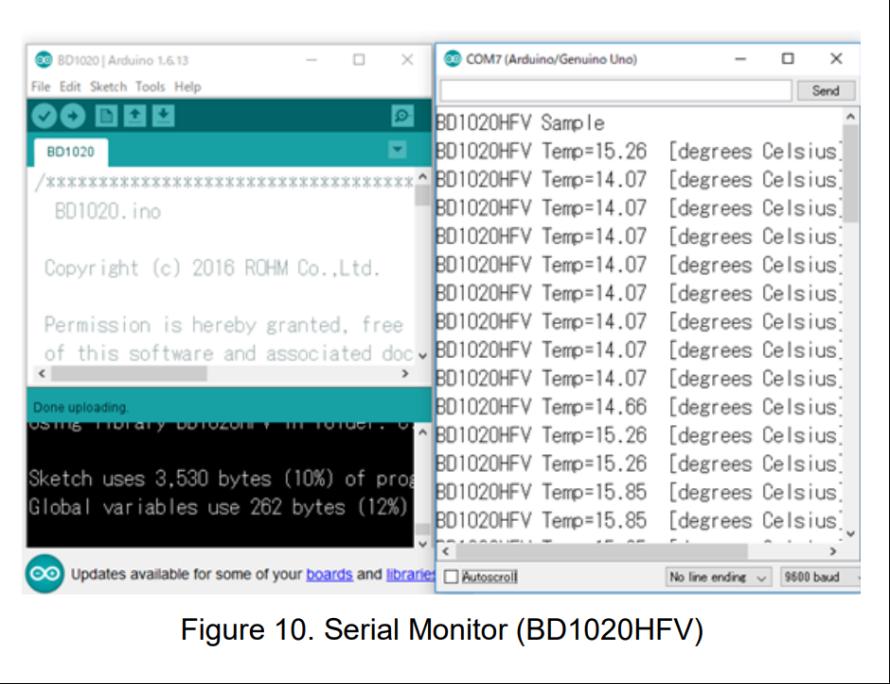Click the serial monitor vertical scrollbar thumb

tap(850, 173)
